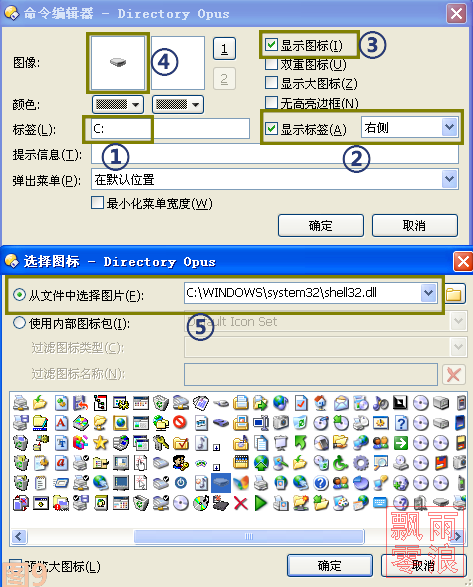Image resolution: width=473 pixels, height=587 pixels.
Task: Uncheck the 显示图标(I) checkbox
Action: tap(271, 45)
